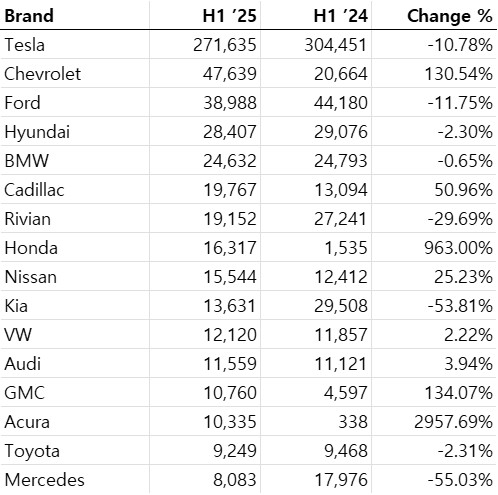The height and width of the screenshot is (495, 498).
Task: Select Toyota's H1 '25 value 9,249
Action: [235, 451]
